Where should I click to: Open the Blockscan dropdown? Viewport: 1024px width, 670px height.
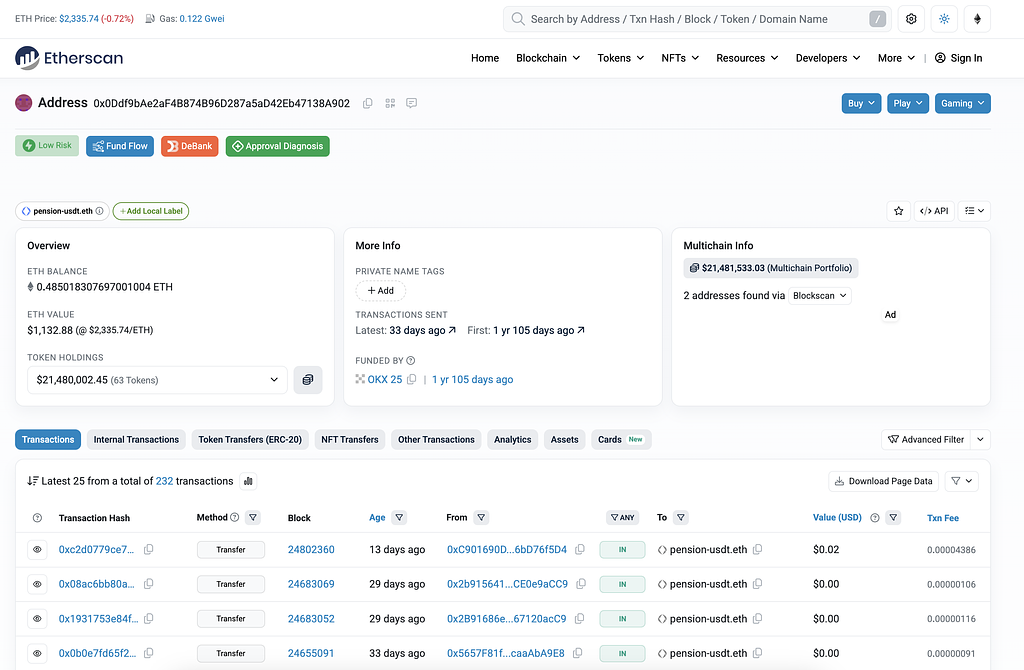point(820,296)
